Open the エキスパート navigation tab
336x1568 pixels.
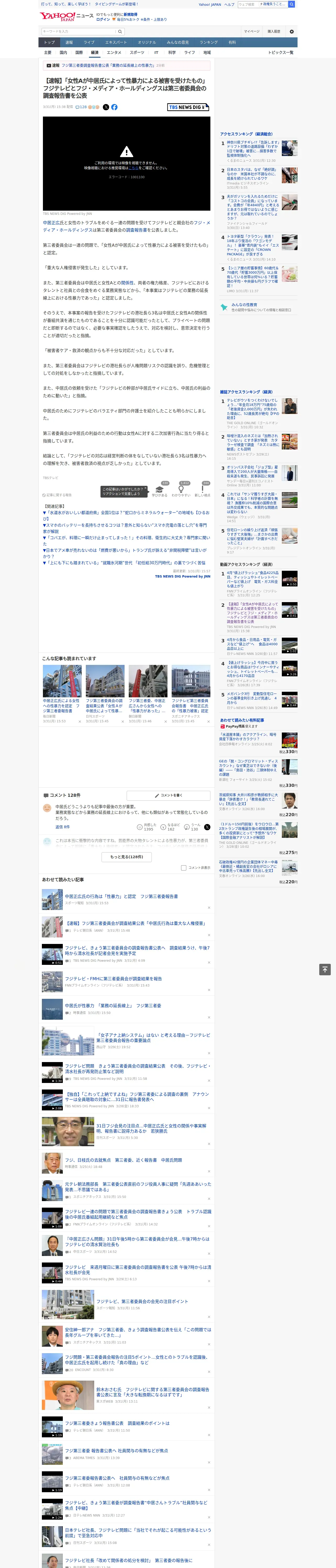tap(116, 43)
